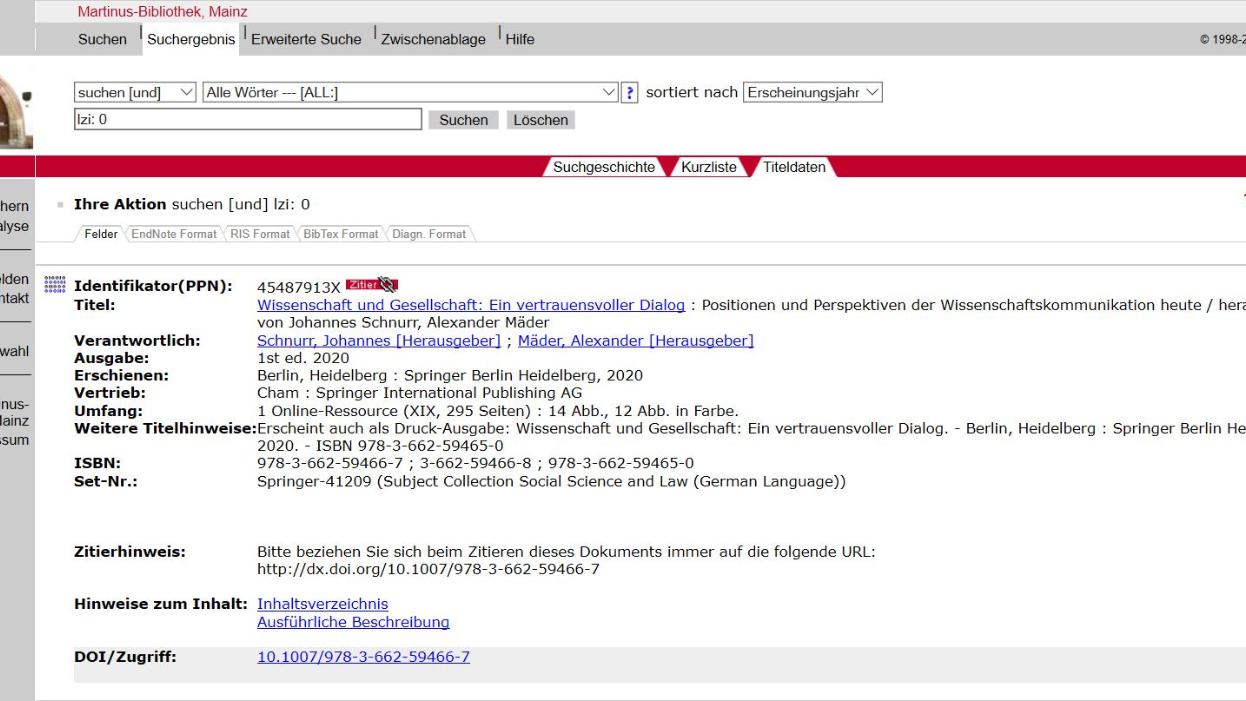The image size is (1246, 701).
Task: Click the PPN number 45487913X
Action: coord(299,287)
